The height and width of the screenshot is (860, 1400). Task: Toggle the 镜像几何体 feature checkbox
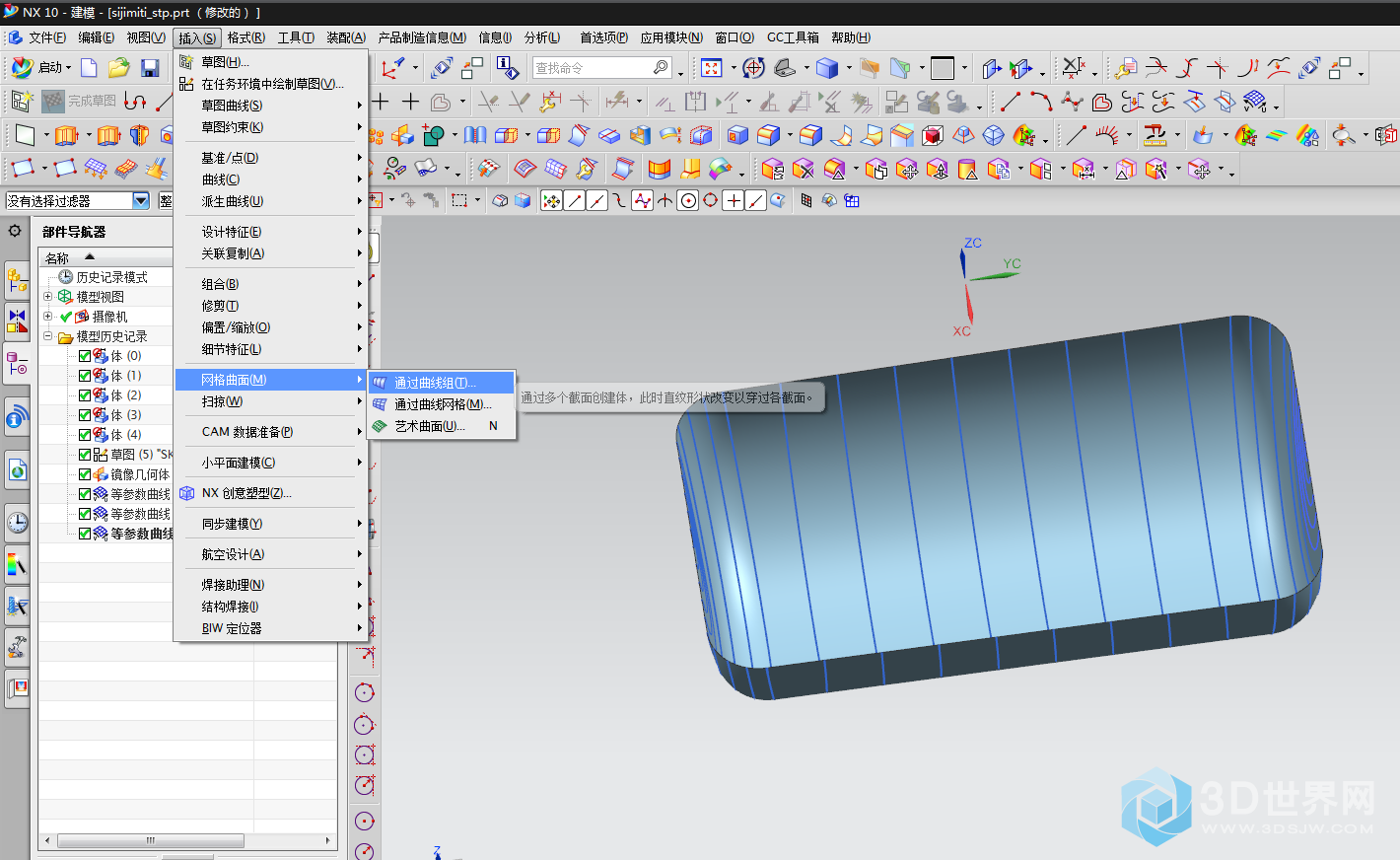pyautogui.click(x=85, y=474)
